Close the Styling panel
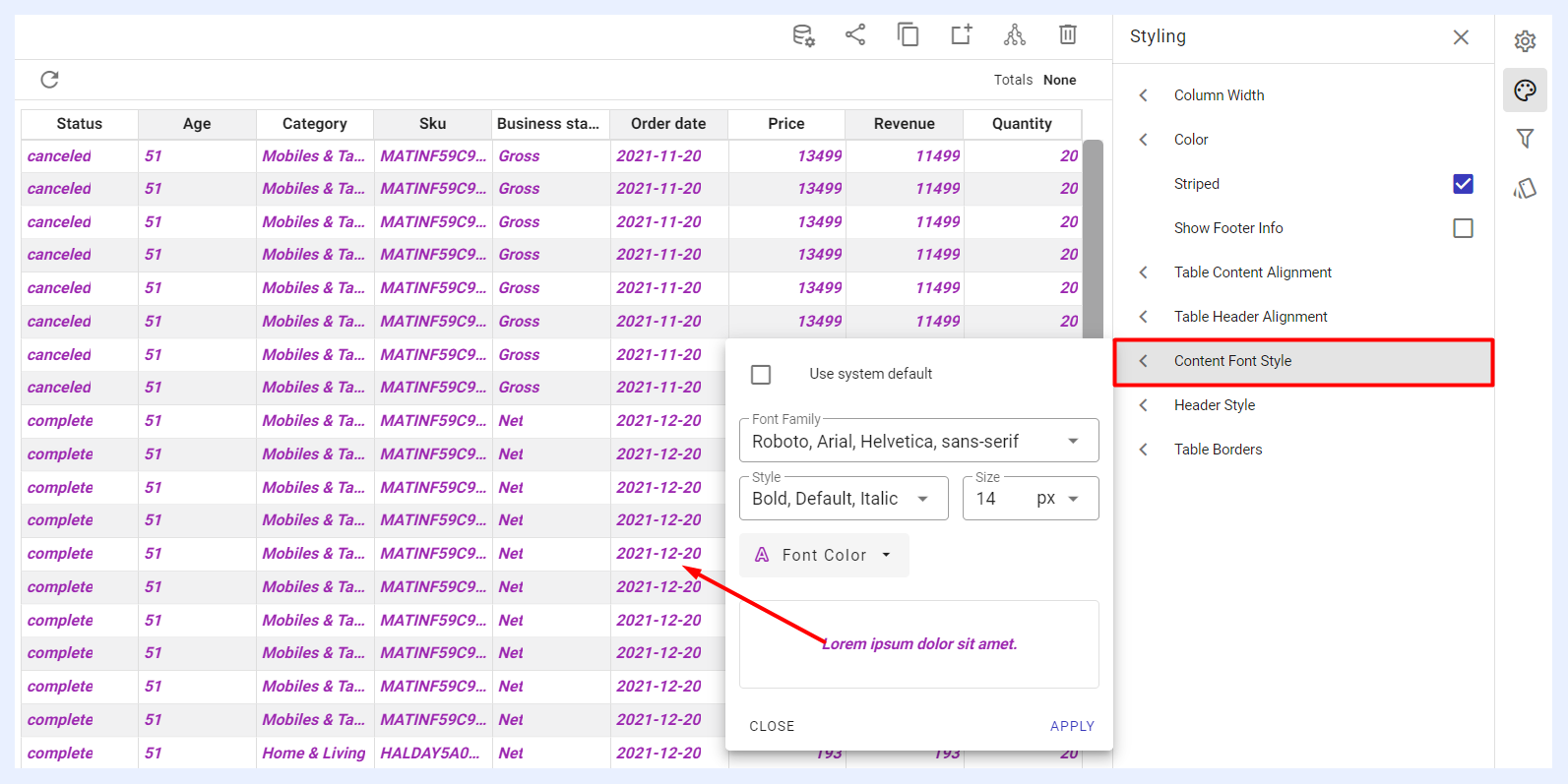The image size is (1568, 784). point(1461,36)
